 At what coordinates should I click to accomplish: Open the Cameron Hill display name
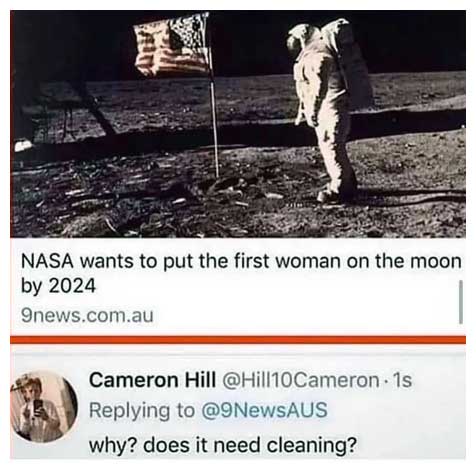coord(152,380)
